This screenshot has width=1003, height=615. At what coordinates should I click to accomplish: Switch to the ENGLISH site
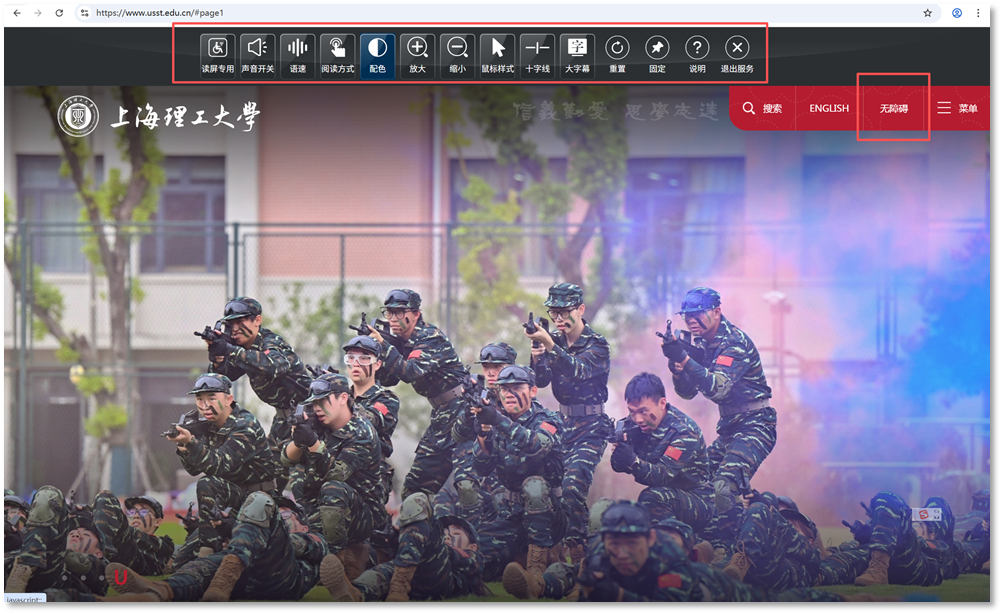(x=828, y=108)
